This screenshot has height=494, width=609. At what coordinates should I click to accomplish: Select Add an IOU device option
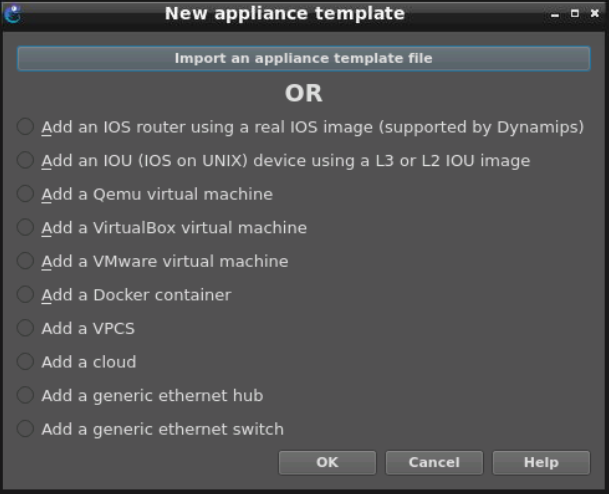pos(25,160)
